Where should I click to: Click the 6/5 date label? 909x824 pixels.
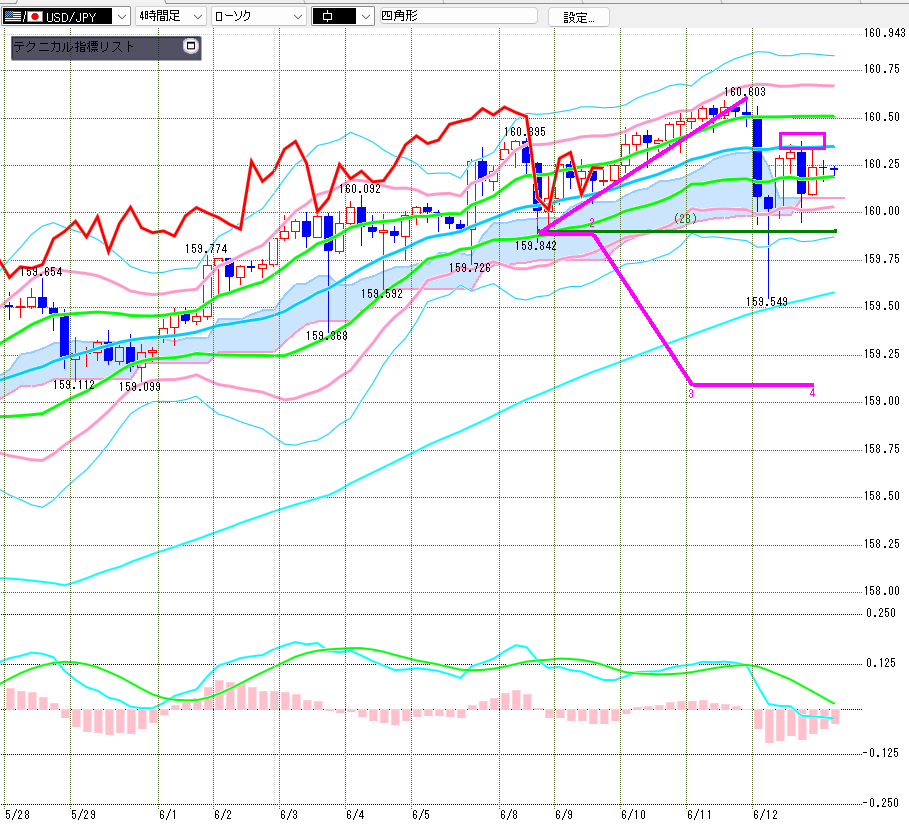[x=421, y=815]
